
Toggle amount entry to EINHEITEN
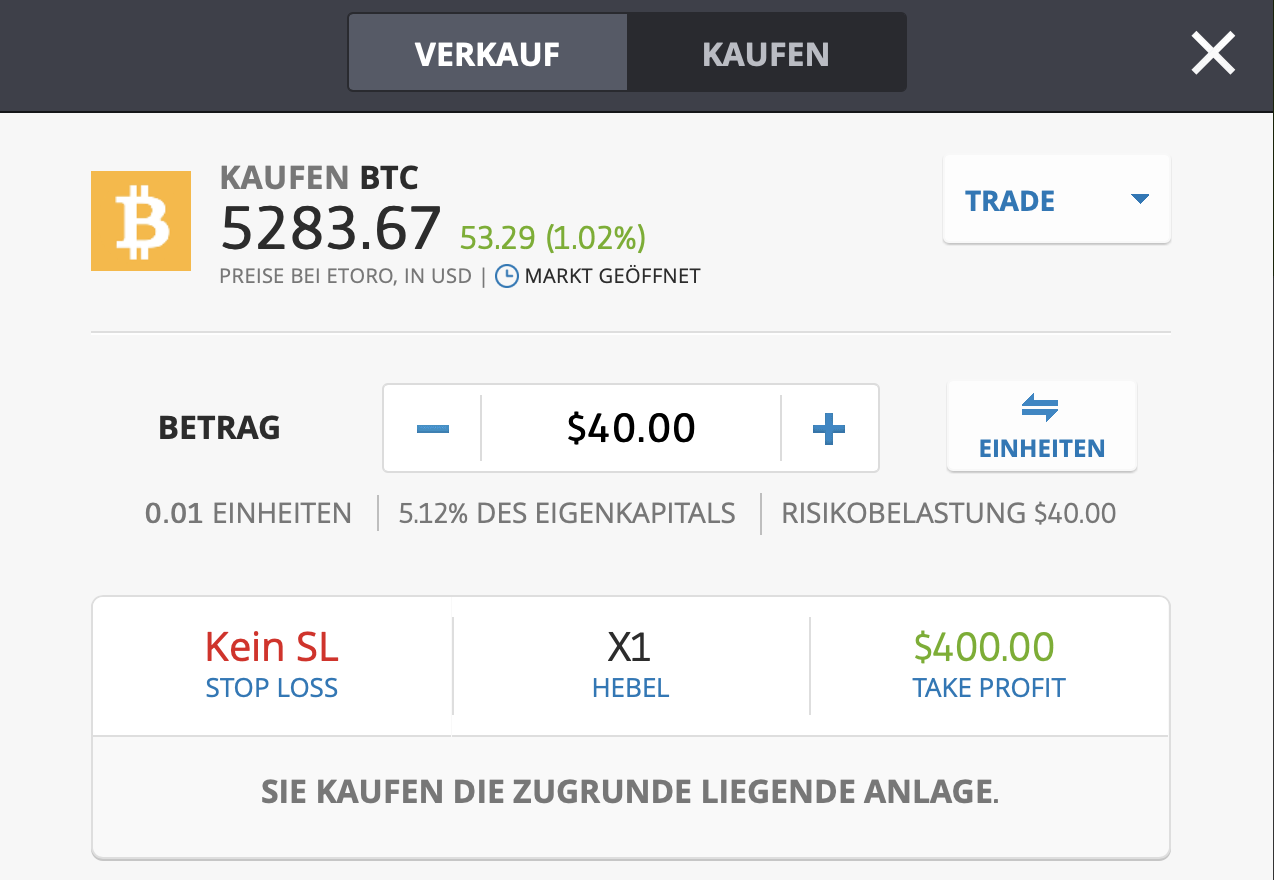coord(1041,427)
